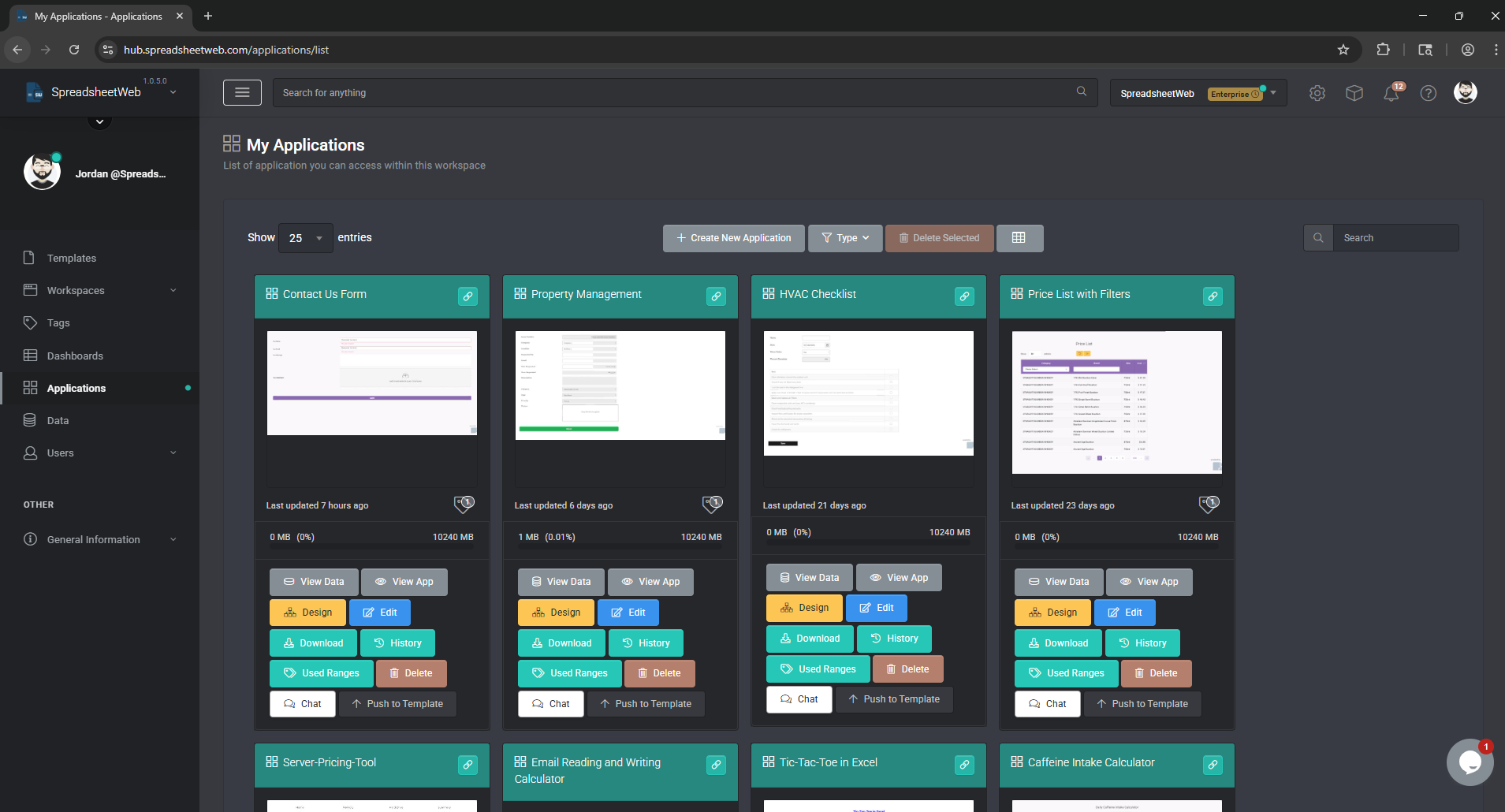Open the grid view layout toggle button
The height and width of the screenshot is (812, 1505).
pos(1020,237)
